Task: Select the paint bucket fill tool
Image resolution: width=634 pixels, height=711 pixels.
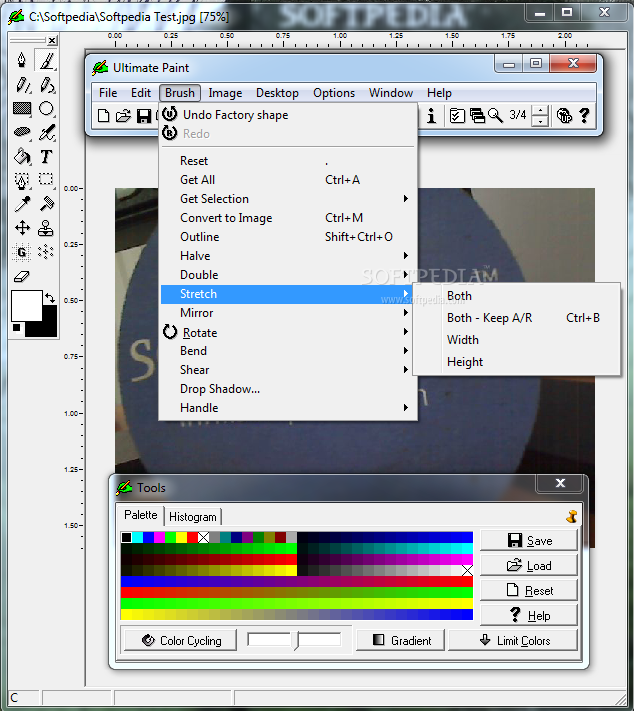Action: click(22, 156)
